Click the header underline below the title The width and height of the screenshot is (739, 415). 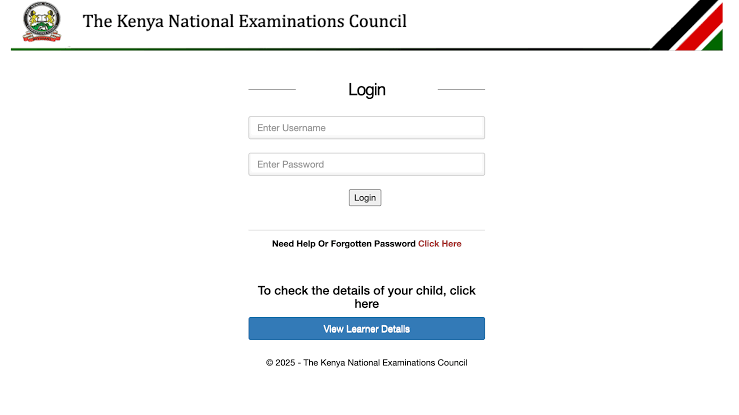[x=331, y=49]
